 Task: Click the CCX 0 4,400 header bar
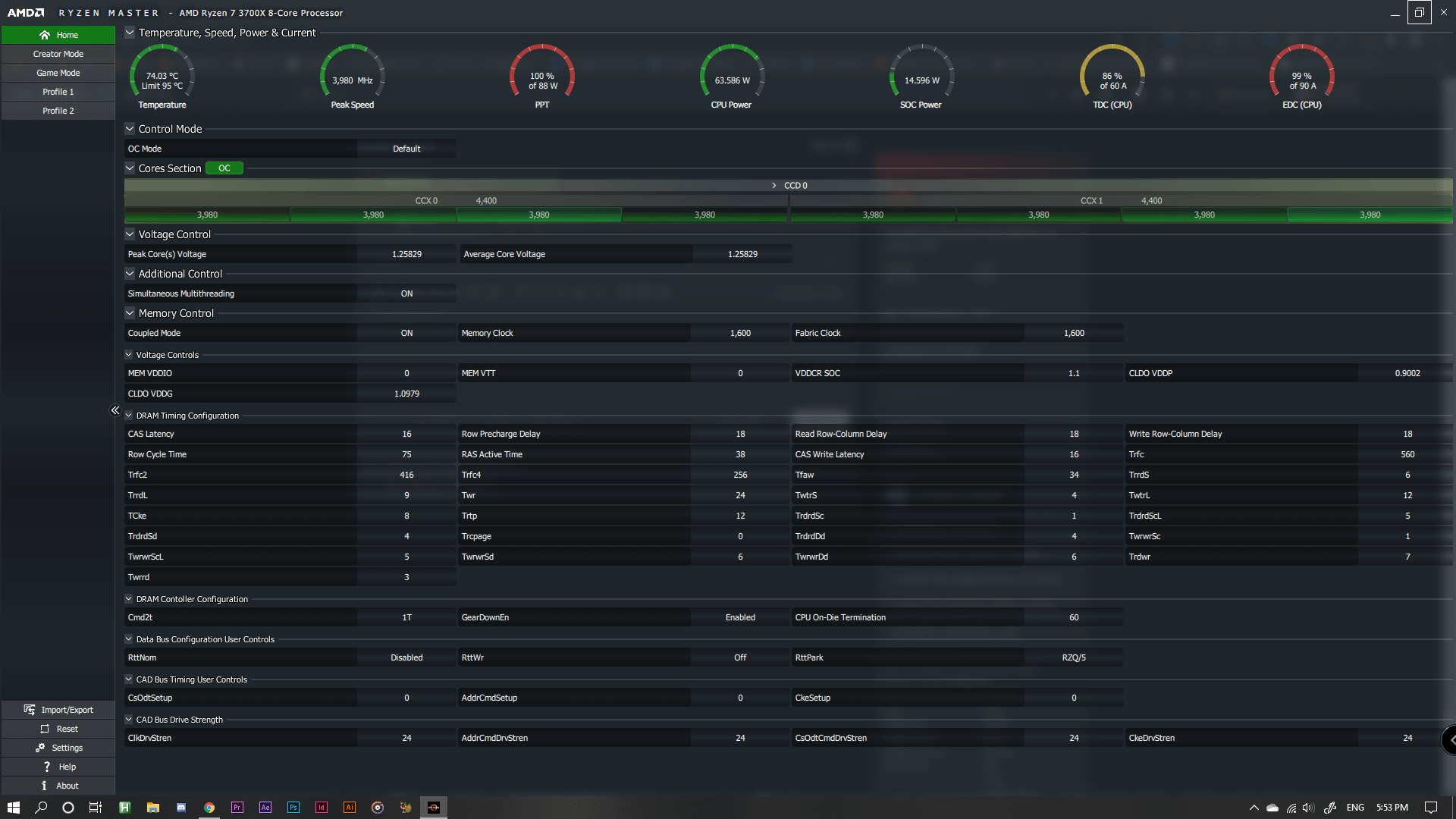(x=457, y=201)
